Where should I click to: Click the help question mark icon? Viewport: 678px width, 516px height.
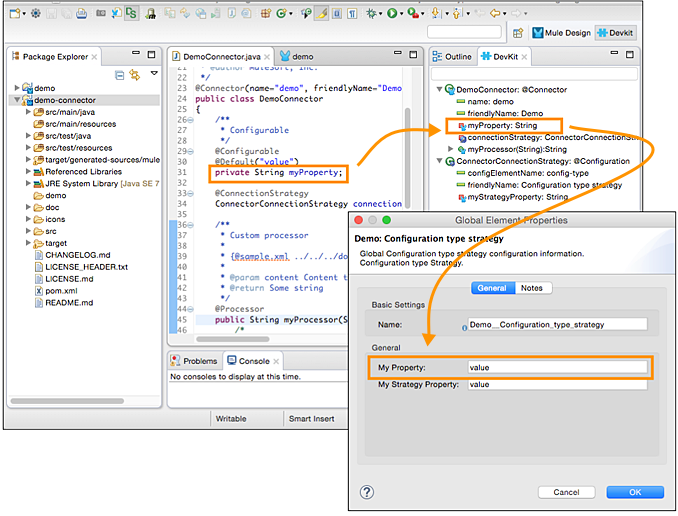(367, 492)
